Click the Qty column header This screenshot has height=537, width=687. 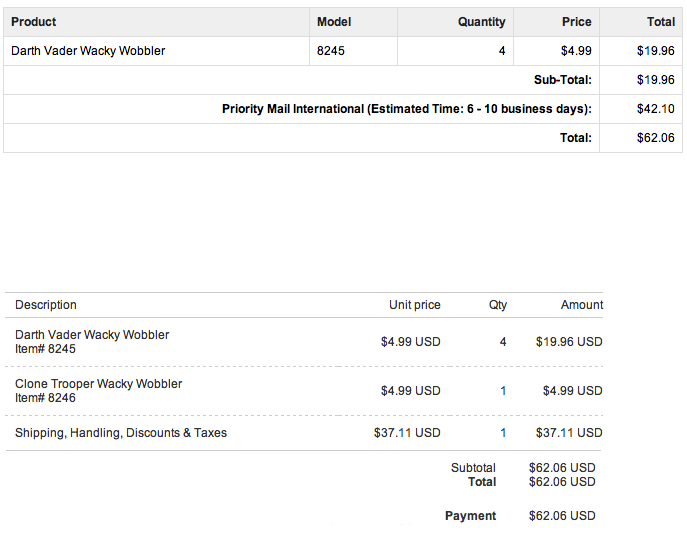498,305
